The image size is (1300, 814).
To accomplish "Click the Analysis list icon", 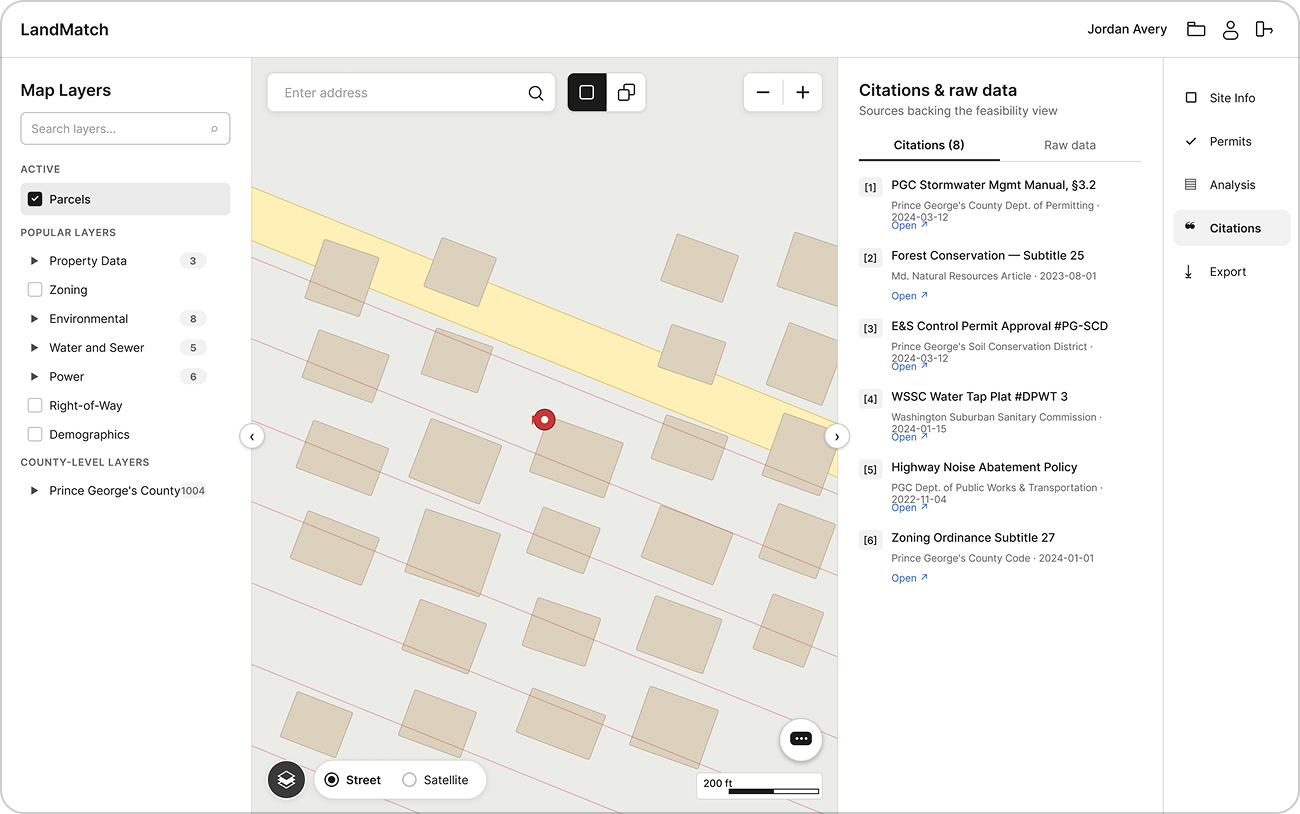I will (1190, 185).
